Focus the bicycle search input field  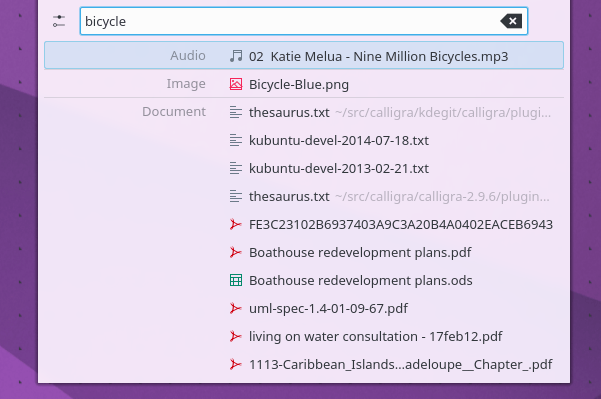[304, 21]
